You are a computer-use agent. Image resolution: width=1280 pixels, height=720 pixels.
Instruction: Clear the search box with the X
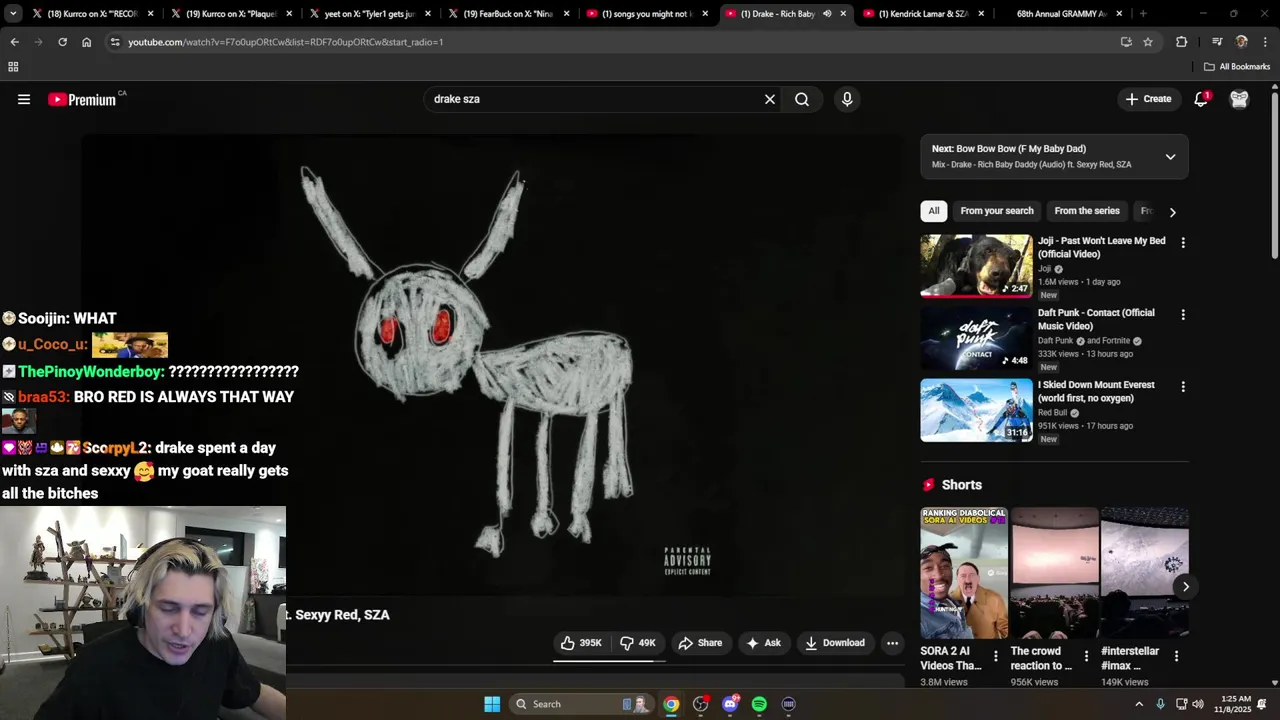click(x=770, y=99)
